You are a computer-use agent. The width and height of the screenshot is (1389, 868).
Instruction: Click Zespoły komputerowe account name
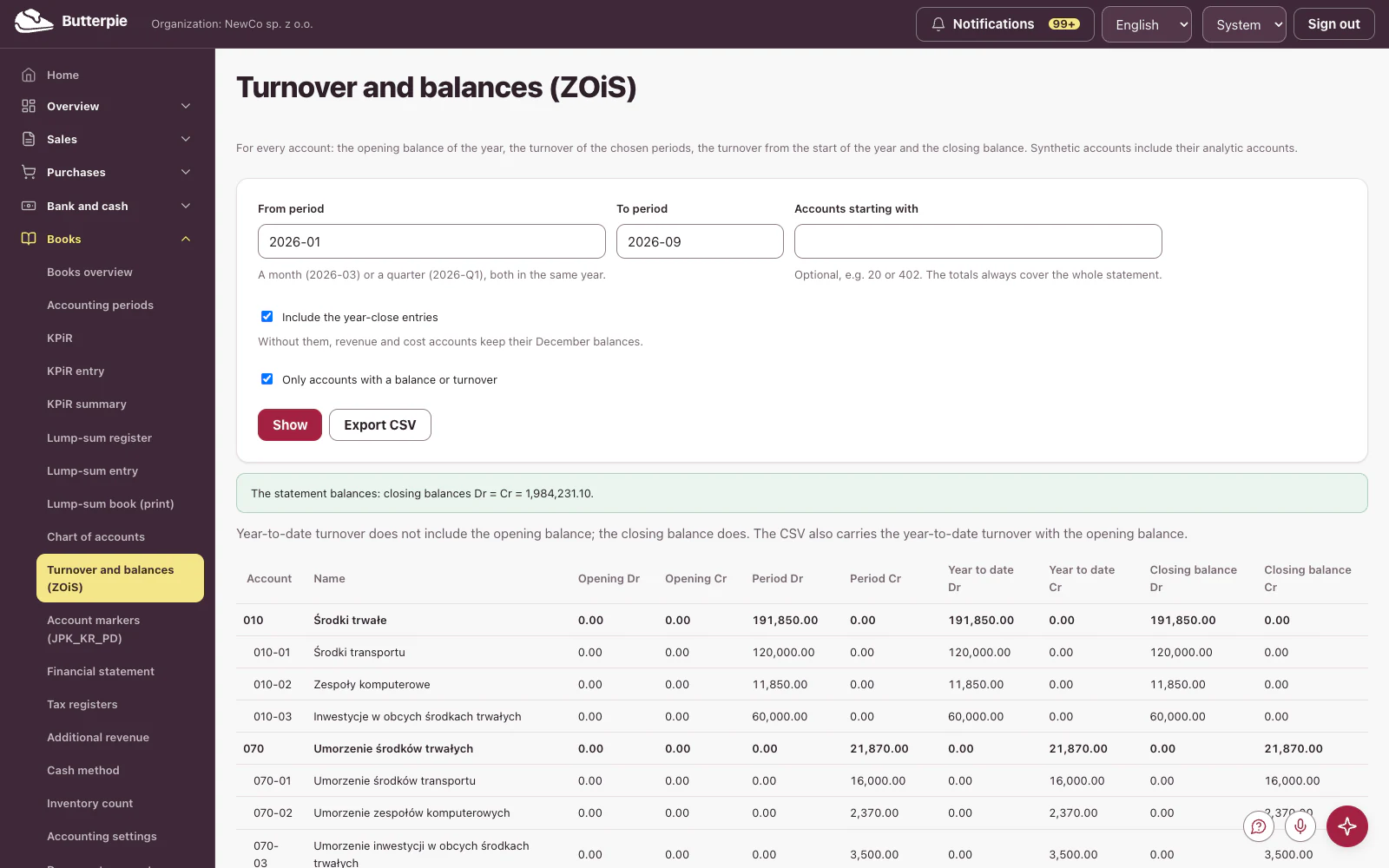click(x=372, y=684)
